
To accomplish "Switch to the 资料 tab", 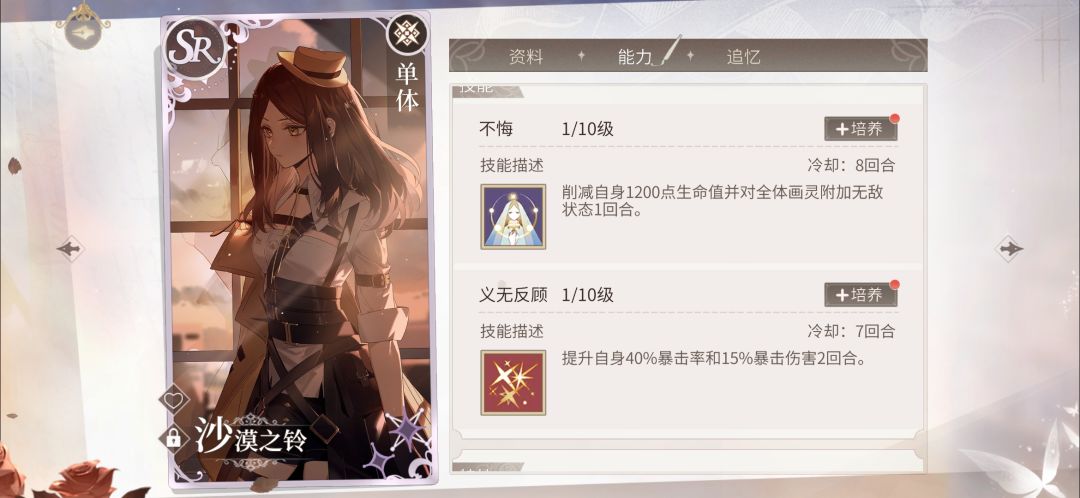I will click(526, 57).
